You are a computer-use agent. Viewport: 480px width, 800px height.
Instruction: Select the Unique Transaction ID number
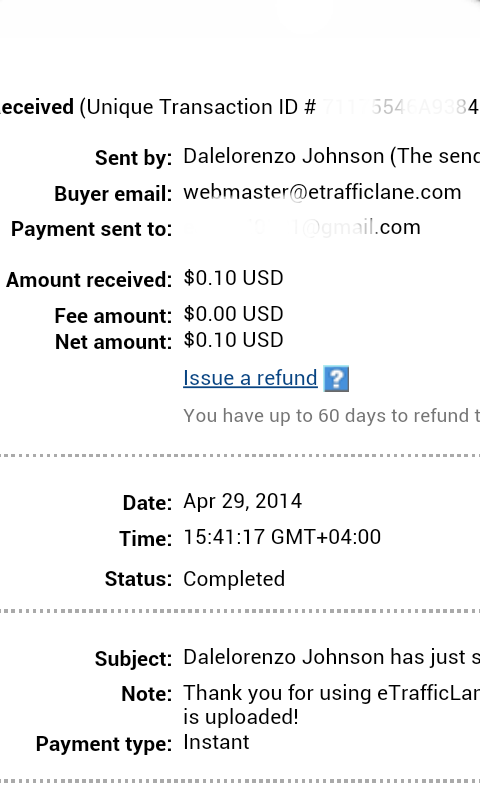pyautogui.click(x=400, y=107)
